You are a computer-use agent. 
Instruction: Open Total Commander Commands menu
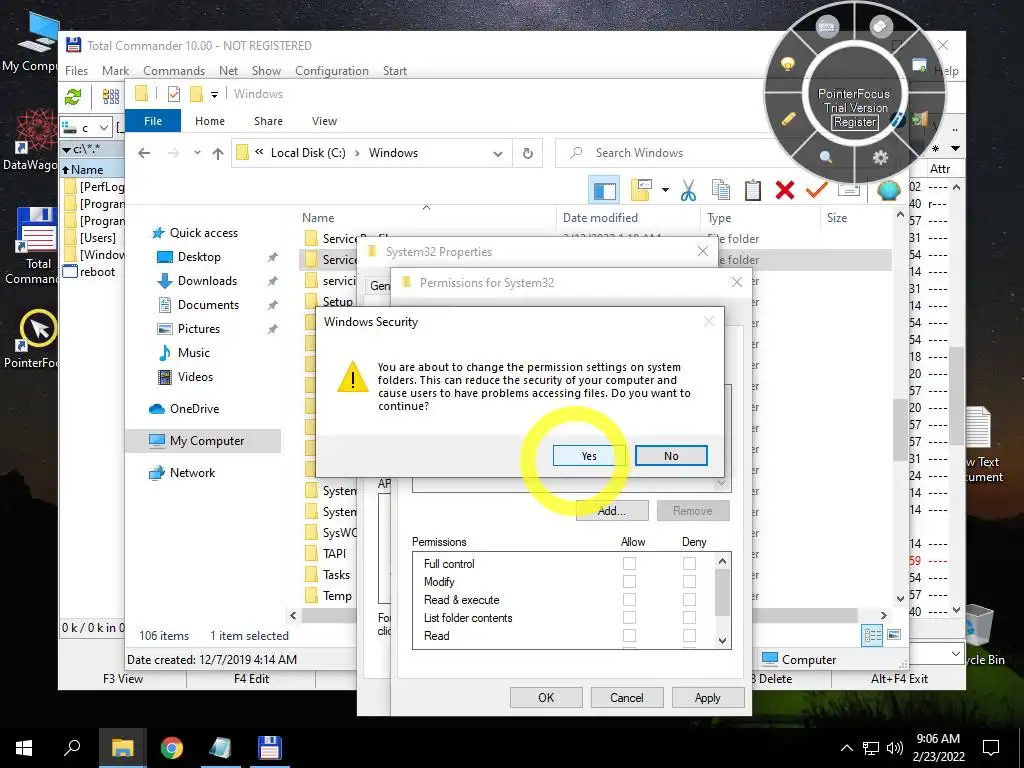(x=174, y=71)
